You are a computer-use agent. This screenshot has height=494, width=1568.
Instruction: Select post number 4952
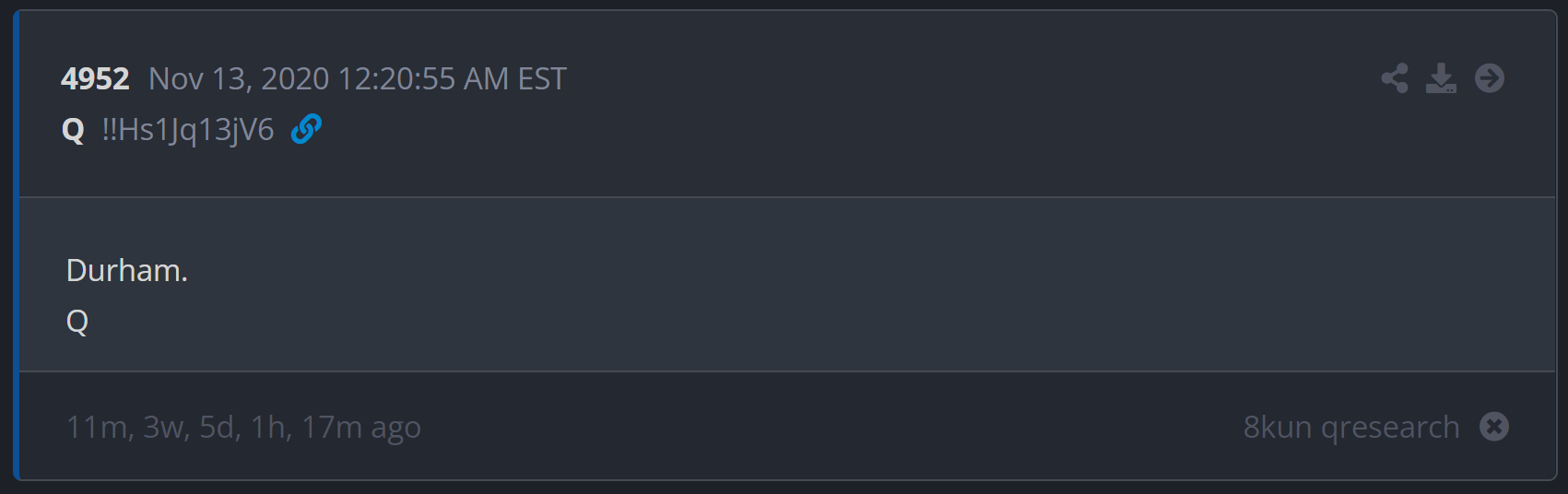(95, 79)
